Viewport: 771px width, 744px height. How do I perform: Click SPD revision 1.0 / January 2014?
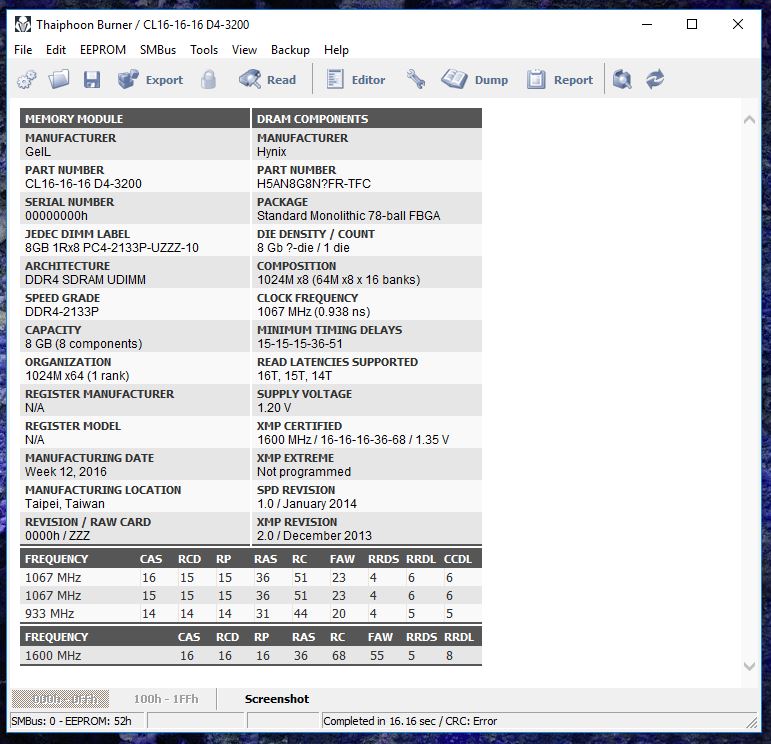(x=307, y=503)
